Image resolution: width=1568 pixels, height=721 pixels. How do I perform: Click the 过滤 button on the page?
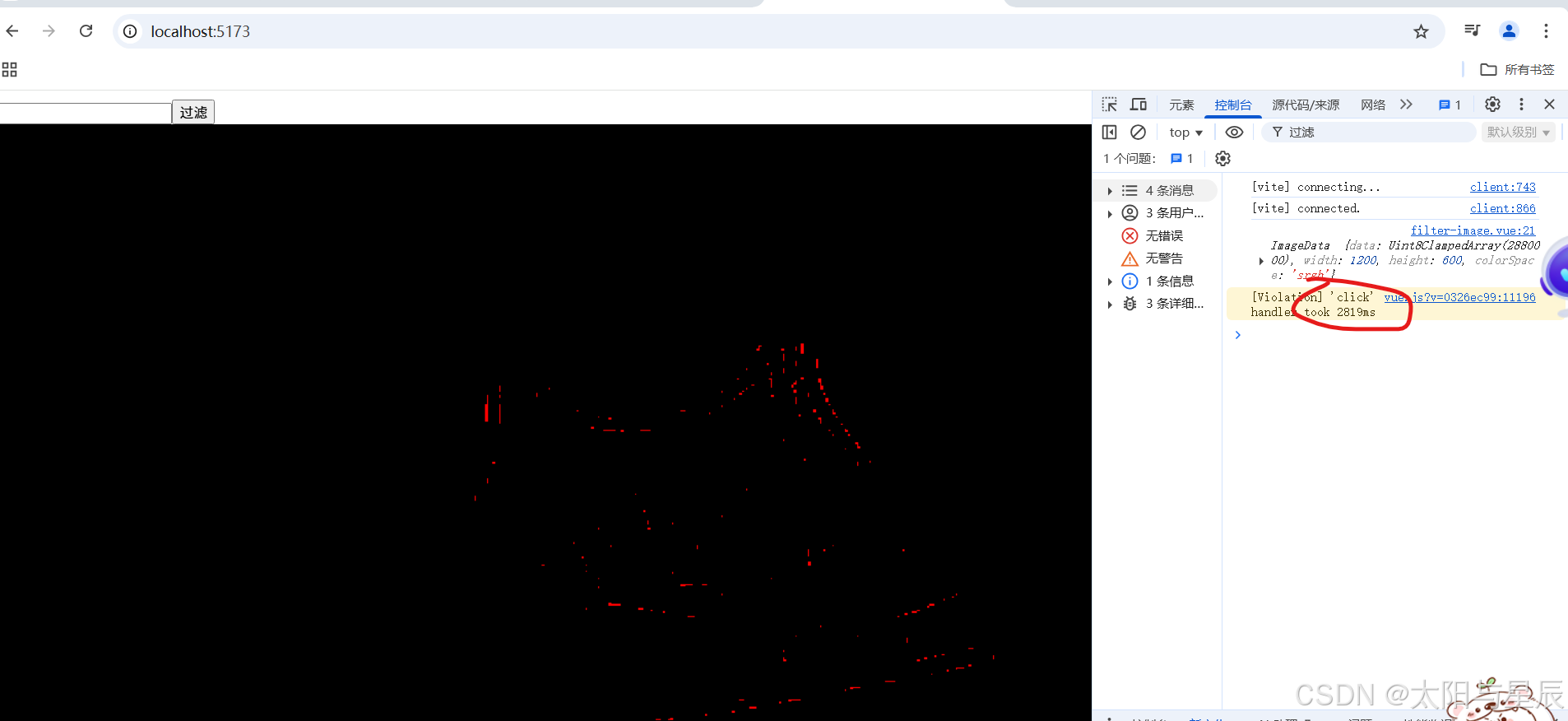193,112
